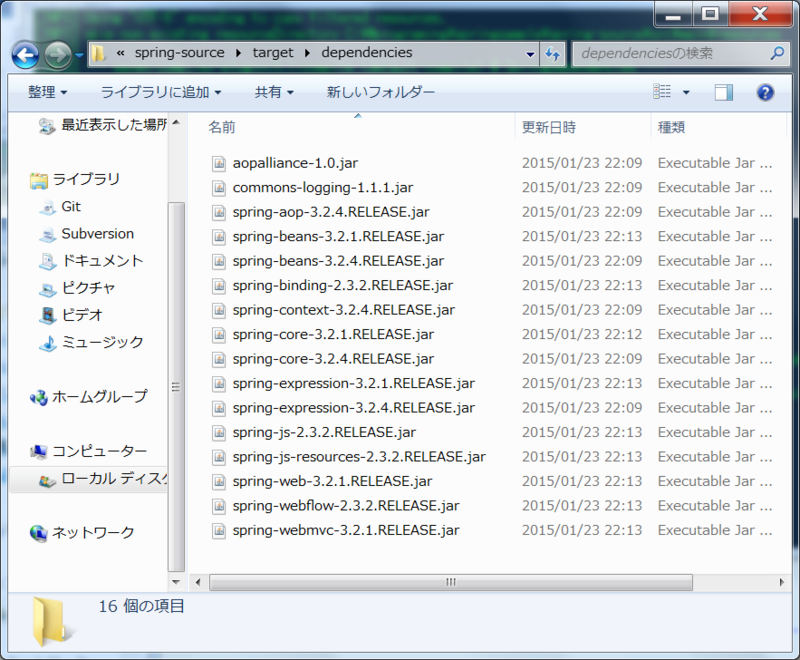Click the search magnifier icon
The width and height of the screenshot is (800, 660).
point(777,53)
